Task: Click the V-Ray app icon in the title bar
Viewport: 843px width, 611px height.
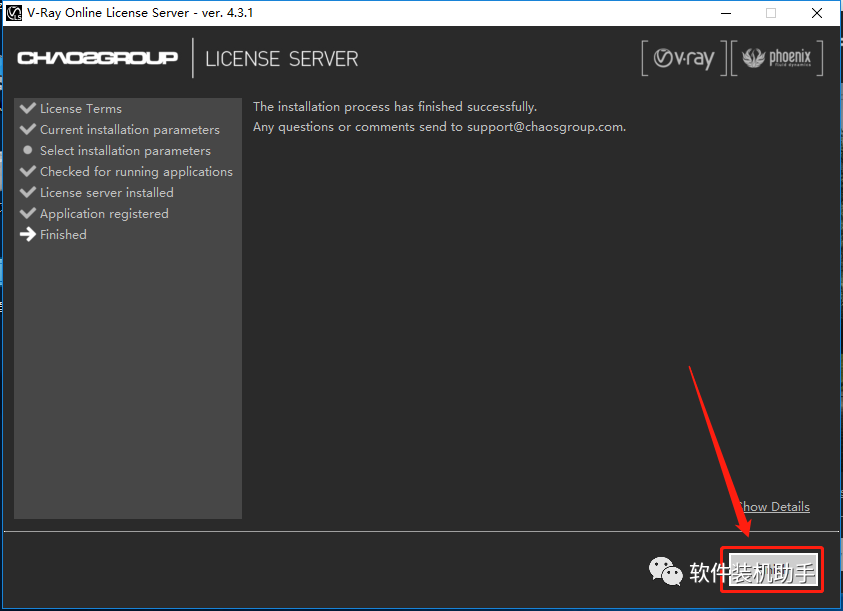Action: [x=13, y=13]
